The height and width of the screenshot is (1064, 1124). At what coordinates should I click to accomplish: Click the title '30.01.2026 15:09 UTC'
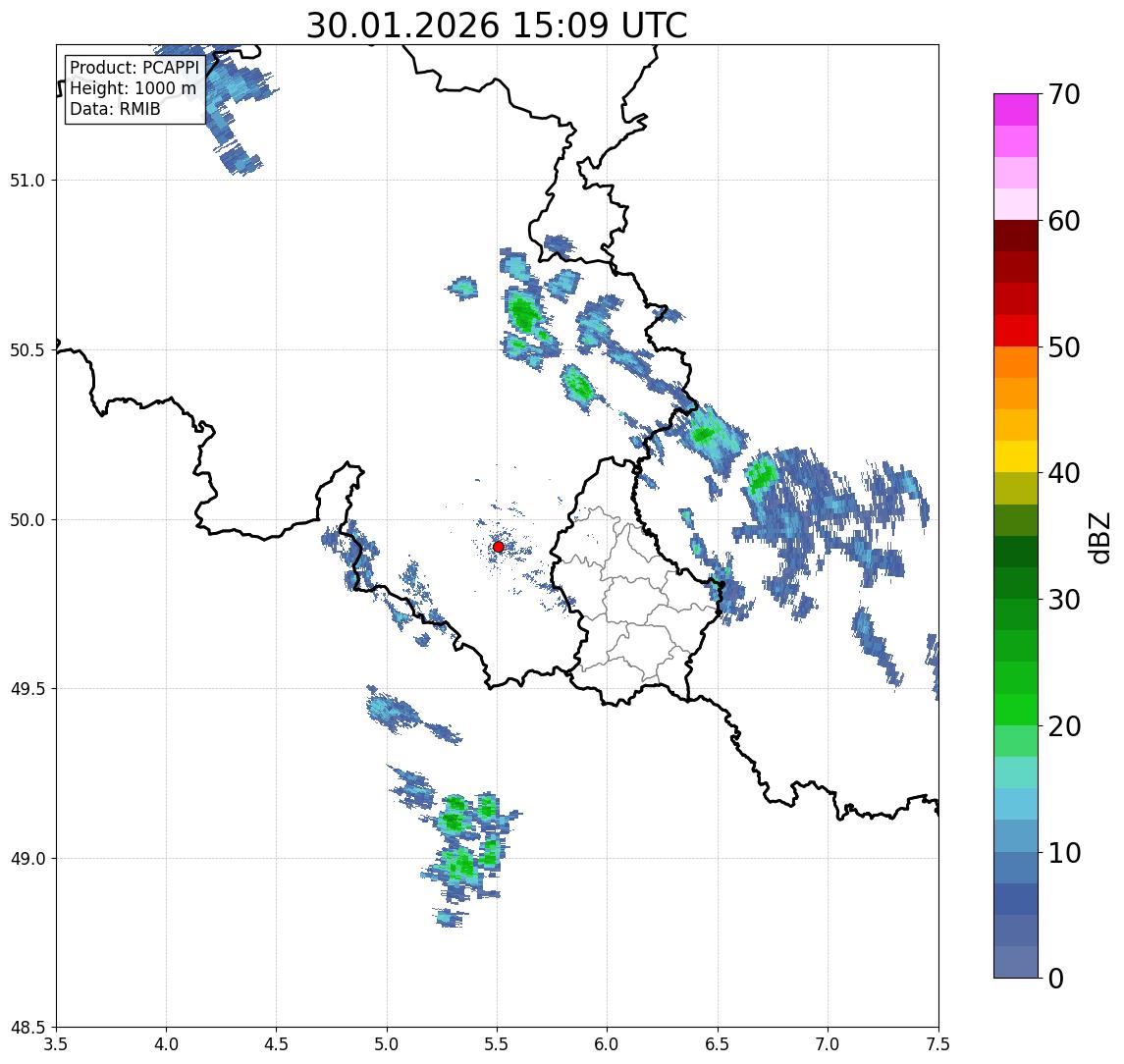[x=497, y=26]
